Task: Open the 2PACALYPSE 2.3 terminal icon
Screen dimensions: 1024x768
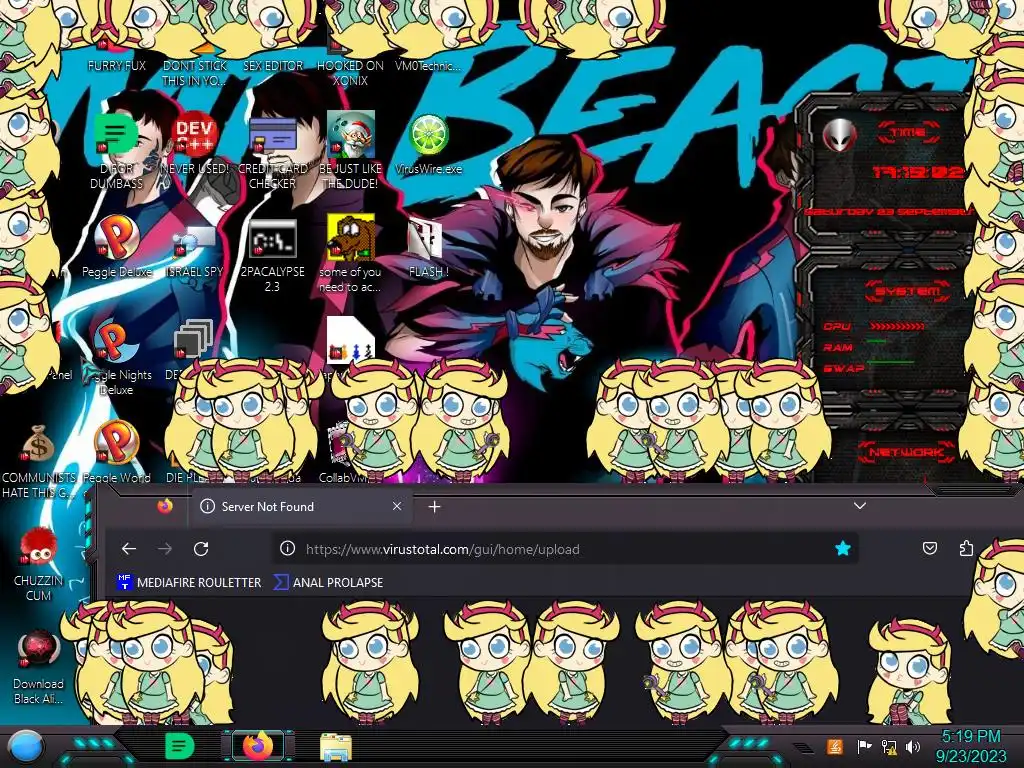Action: coord(272,238)
